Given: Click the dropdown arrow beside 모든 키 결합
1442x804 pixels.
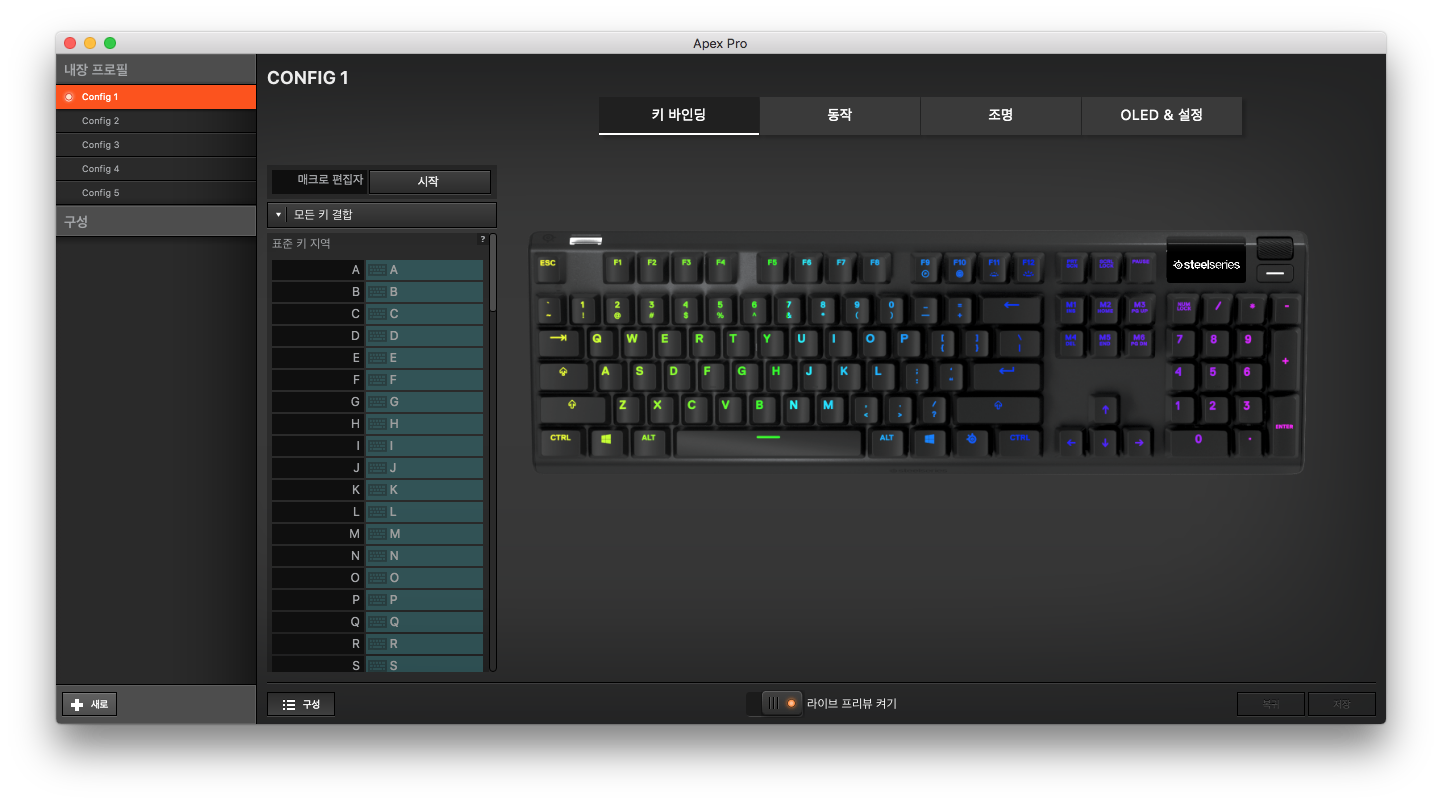Looking at the screenshot, I should coord(278,215).
